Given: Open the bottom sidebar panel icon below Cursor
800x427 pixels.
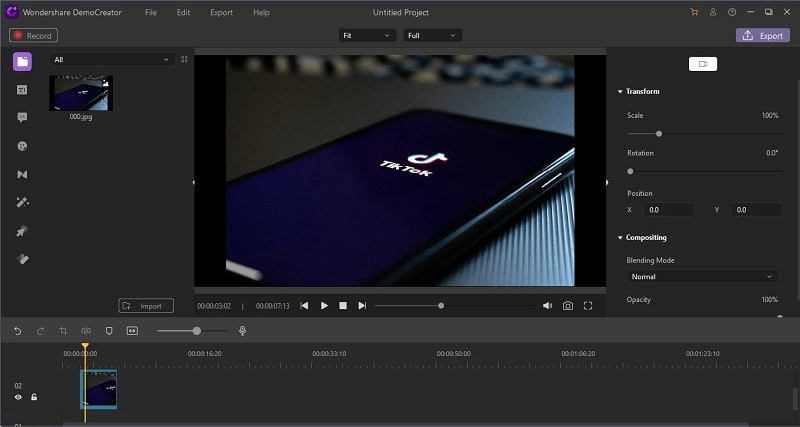Looking at the screenshot, I should [22, 259].
